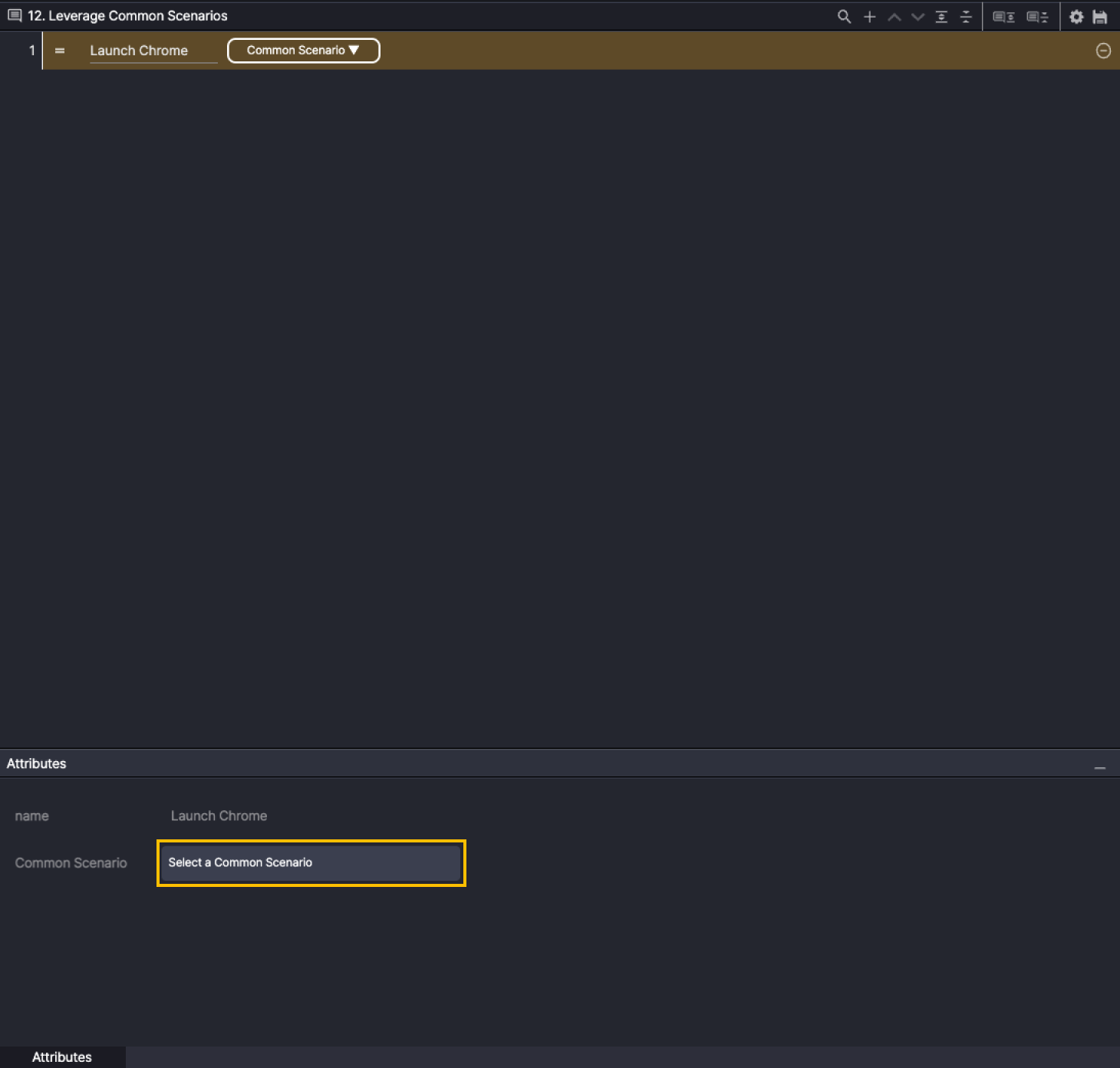Image resolution: width=1120 pixels, height=1068 pixels.
Task: Move step up with up-chevron icon
Action: click(894, 16)
